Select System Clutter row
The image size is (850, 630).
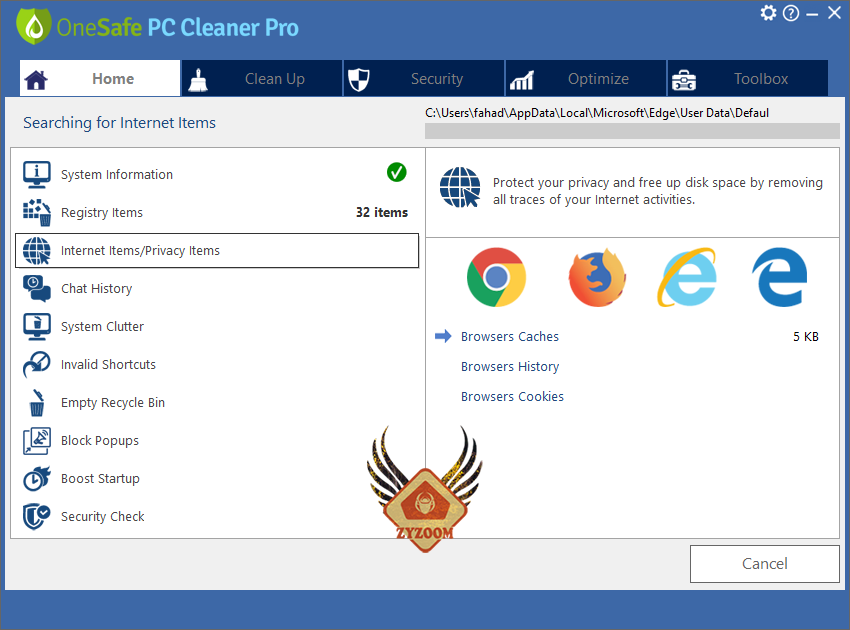[217, 326]
